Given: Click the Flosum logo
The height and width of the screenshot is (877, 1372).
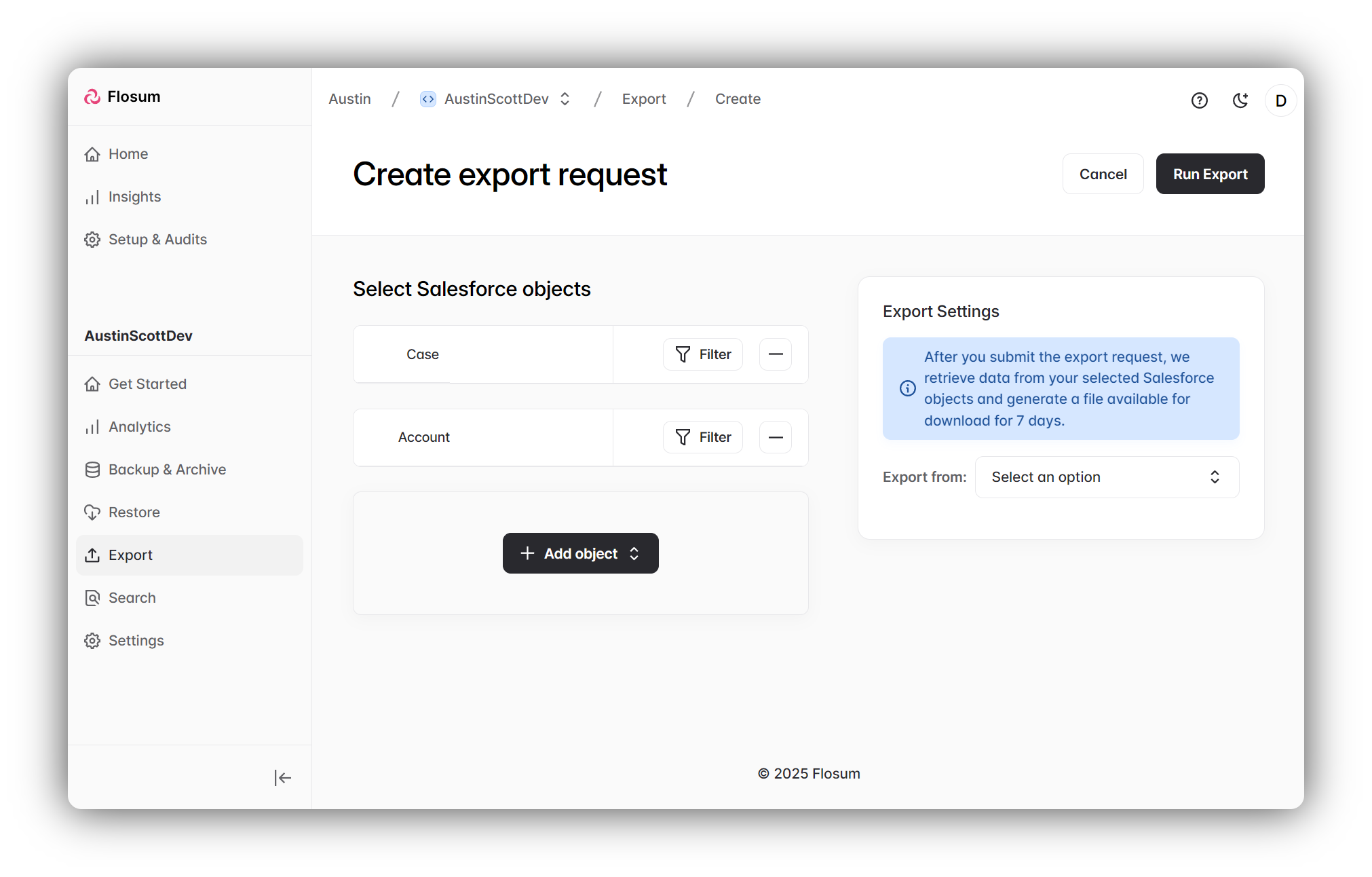Looking at the screenshot, I should point(123,96).
